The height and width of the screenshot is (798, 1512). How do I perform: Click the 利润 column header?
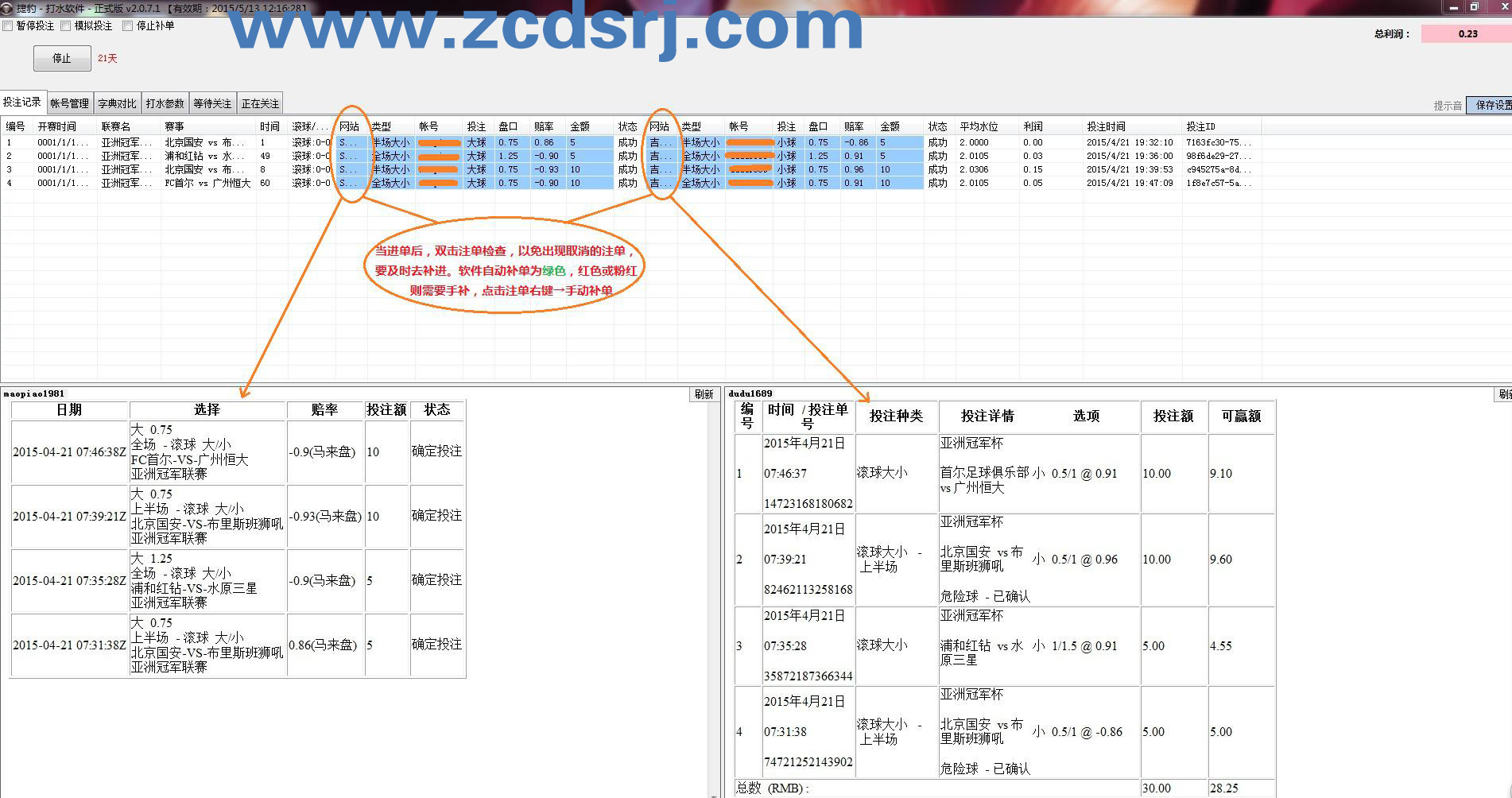(x=1033, y=126)
